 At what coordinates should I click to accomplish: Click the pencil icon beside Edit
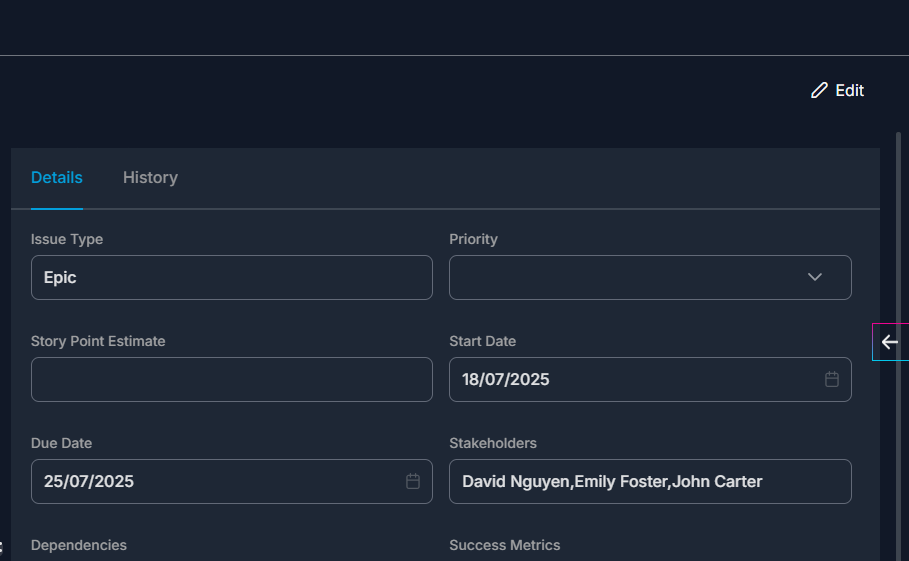click(x=819, y=90)
